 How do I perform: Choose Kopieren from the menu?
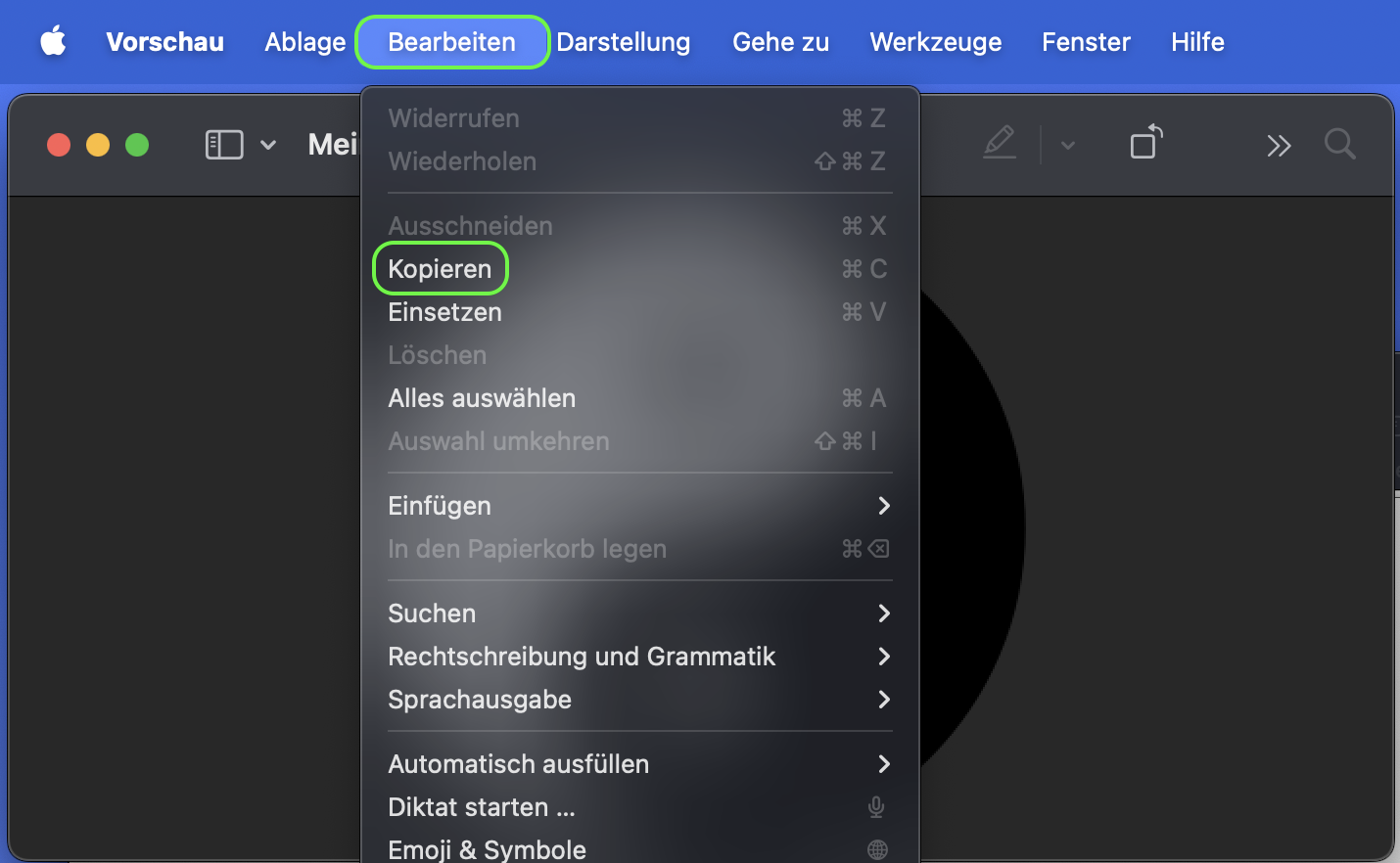[x=441, y=269]
